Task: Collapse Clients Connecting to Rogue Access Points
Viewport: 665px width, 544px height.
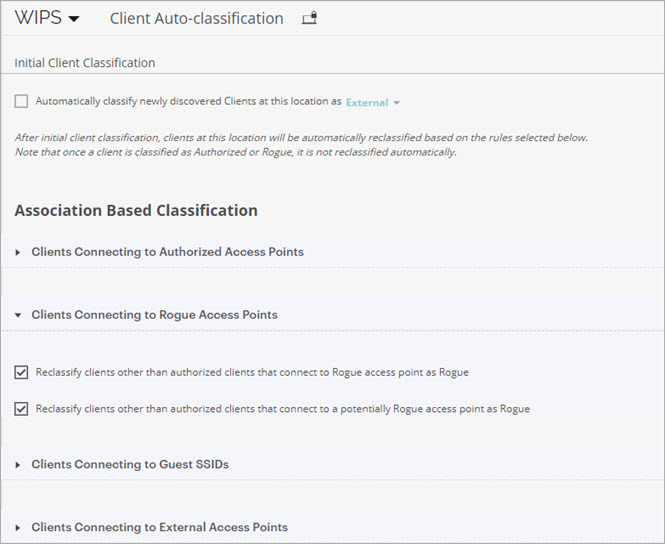Action: point(18,315)
